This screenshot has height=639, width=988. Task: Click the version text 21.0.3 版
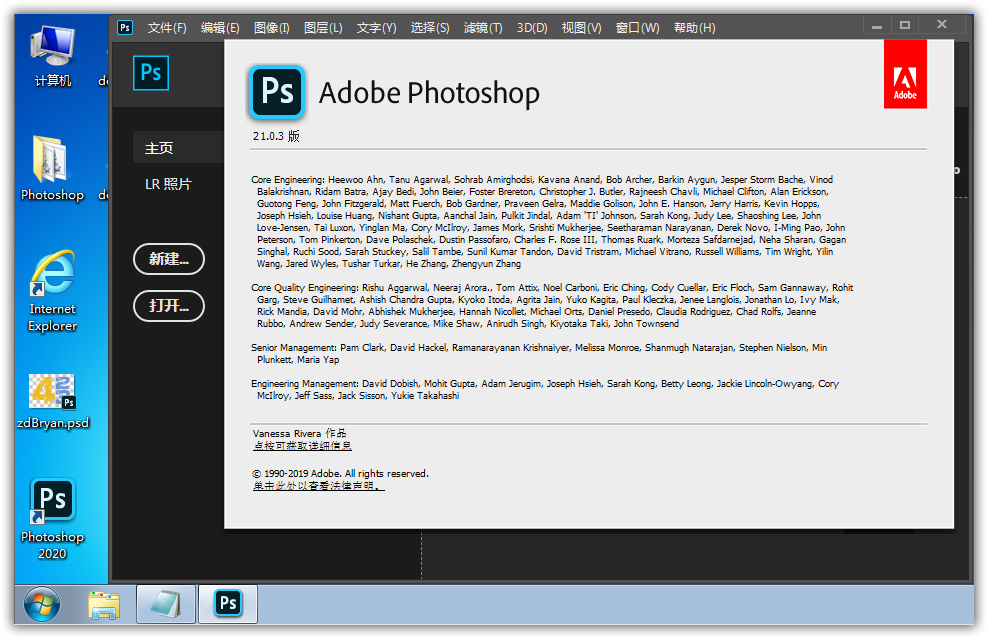click(276, 136)
